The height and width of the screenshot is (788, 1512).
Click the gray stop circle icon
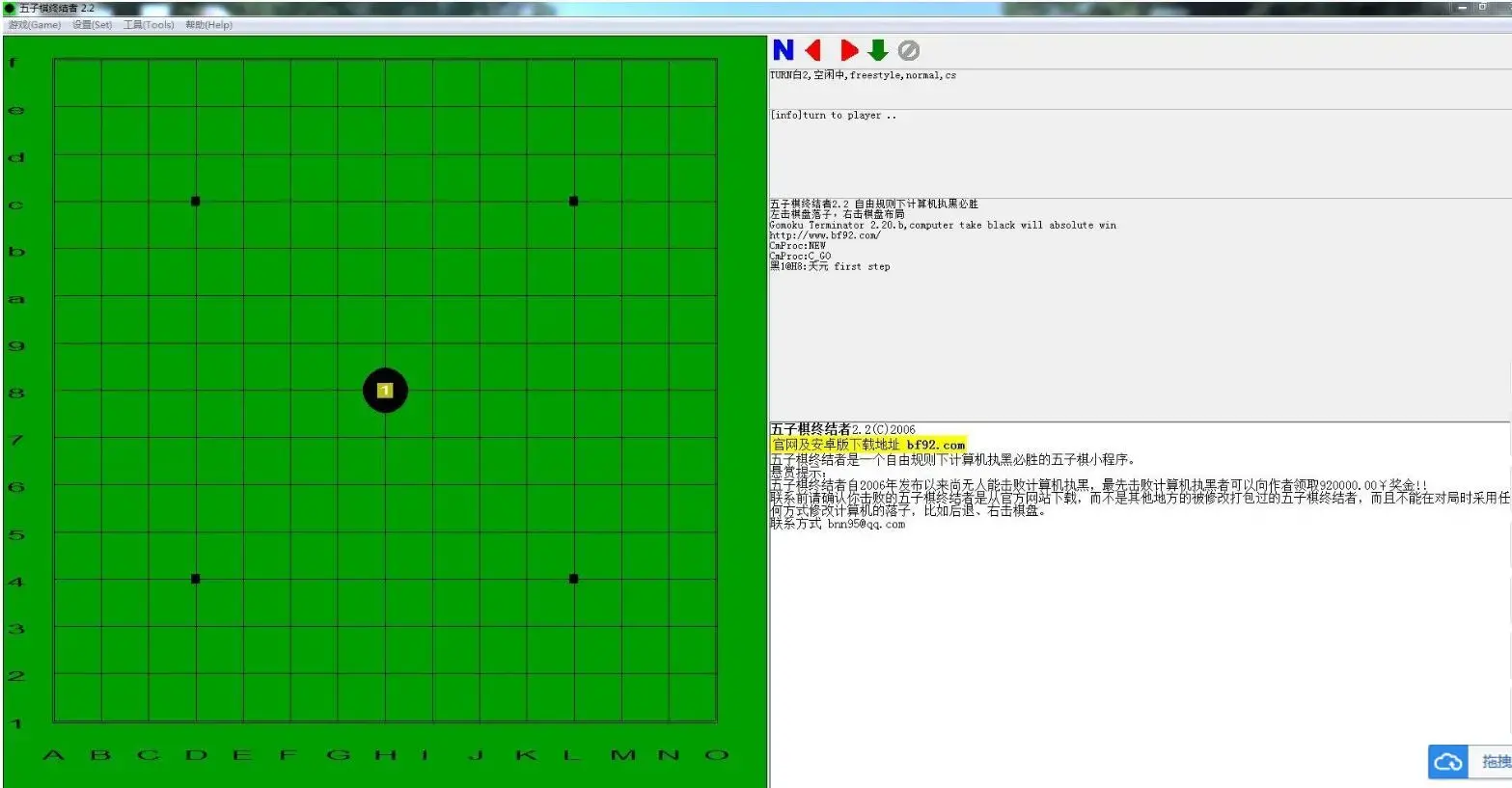(908, 50)
